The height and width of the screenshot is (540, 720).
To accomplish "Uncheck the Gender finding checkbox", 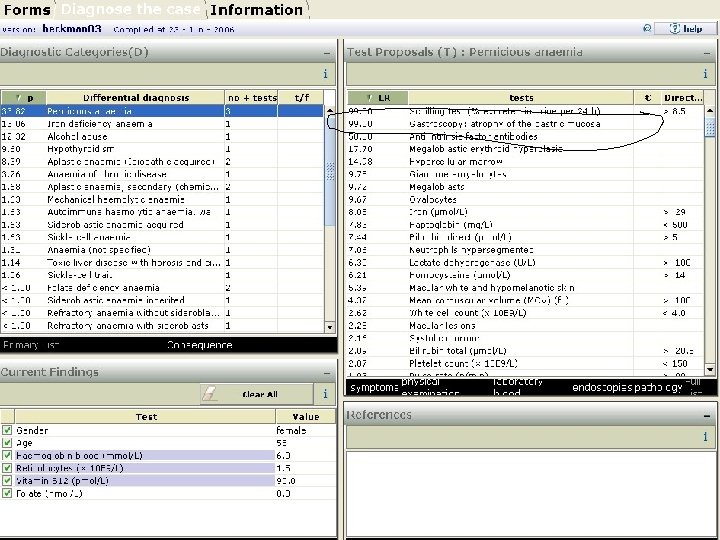I will pos(7,430).
